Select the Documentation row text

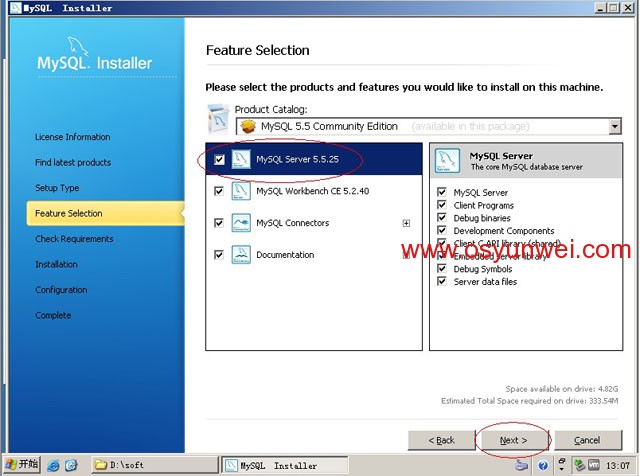click(285, 255)
